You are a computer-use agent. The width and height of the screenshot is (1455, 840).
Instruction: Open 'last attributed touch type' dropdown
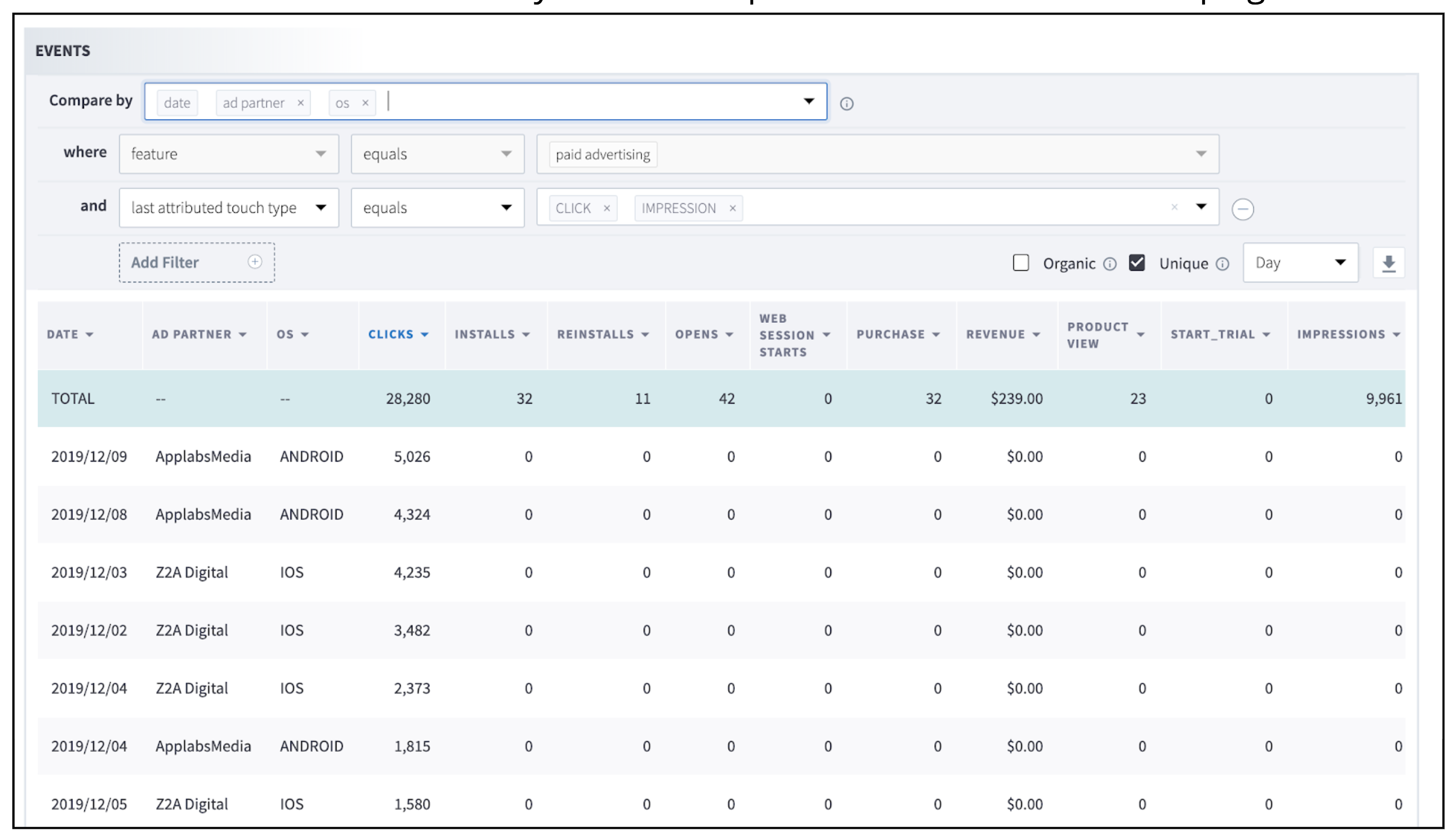pos(229,208)
